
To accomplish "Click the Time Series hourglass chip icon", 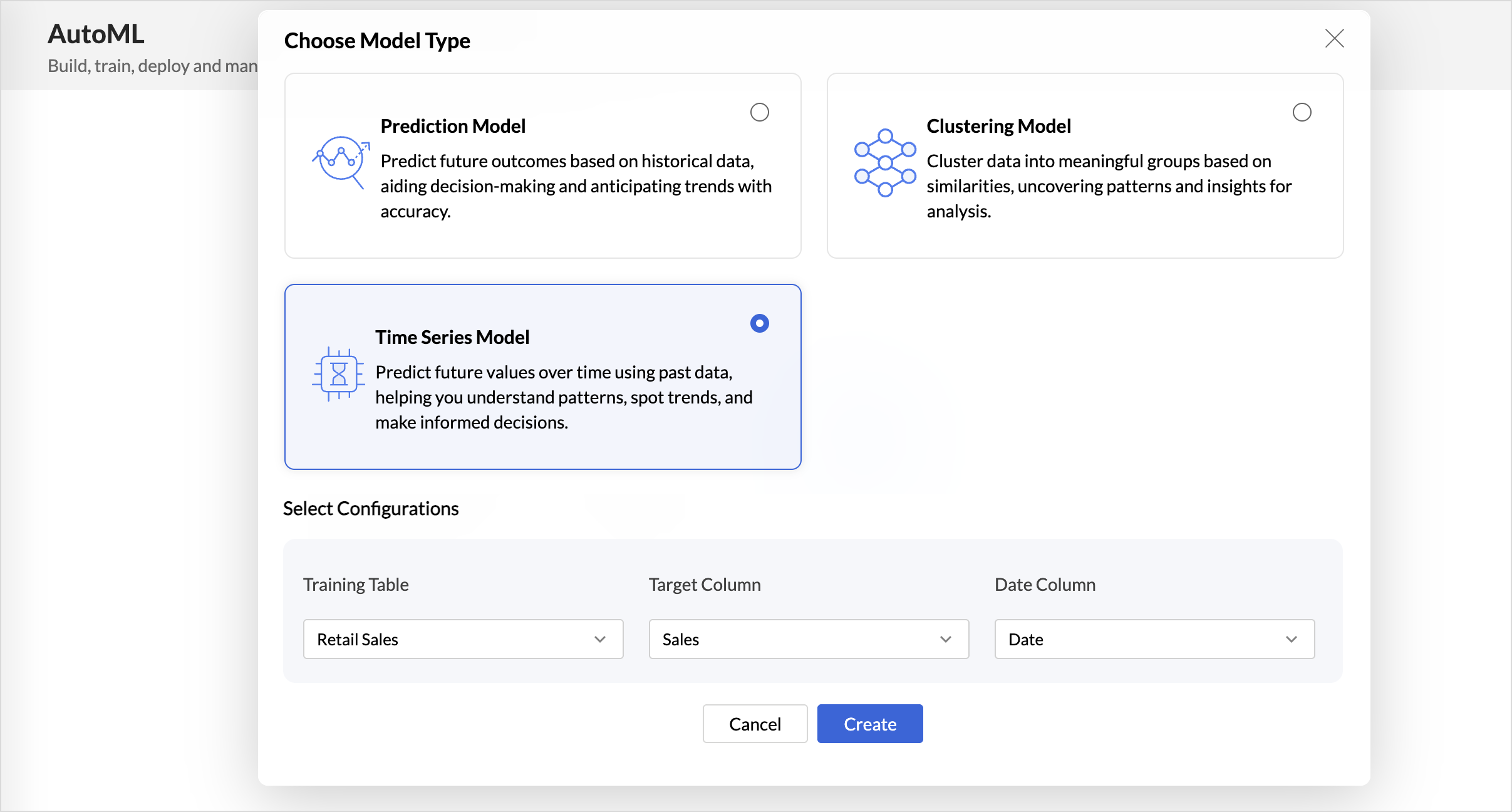I will [x=338, y=374].
